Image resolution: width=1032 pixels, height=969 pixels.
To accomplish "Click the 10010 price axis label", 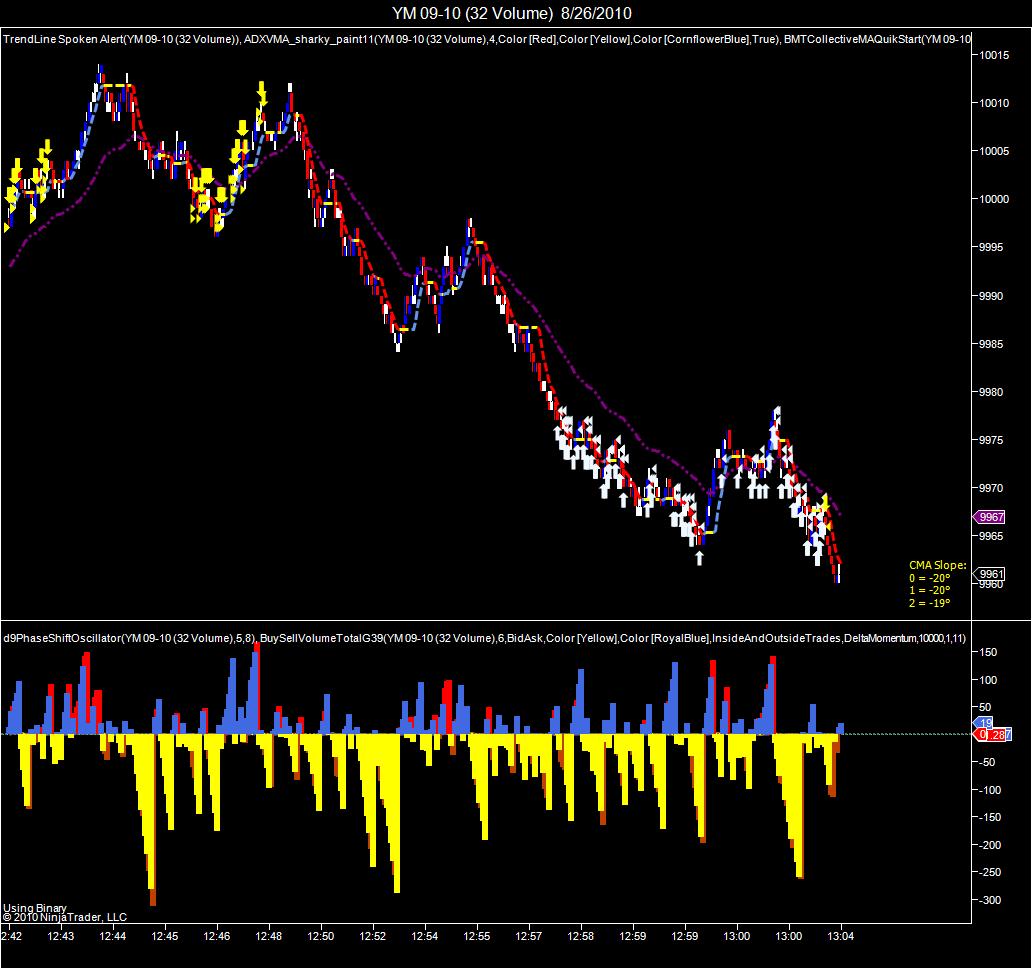I will point(994,103).
